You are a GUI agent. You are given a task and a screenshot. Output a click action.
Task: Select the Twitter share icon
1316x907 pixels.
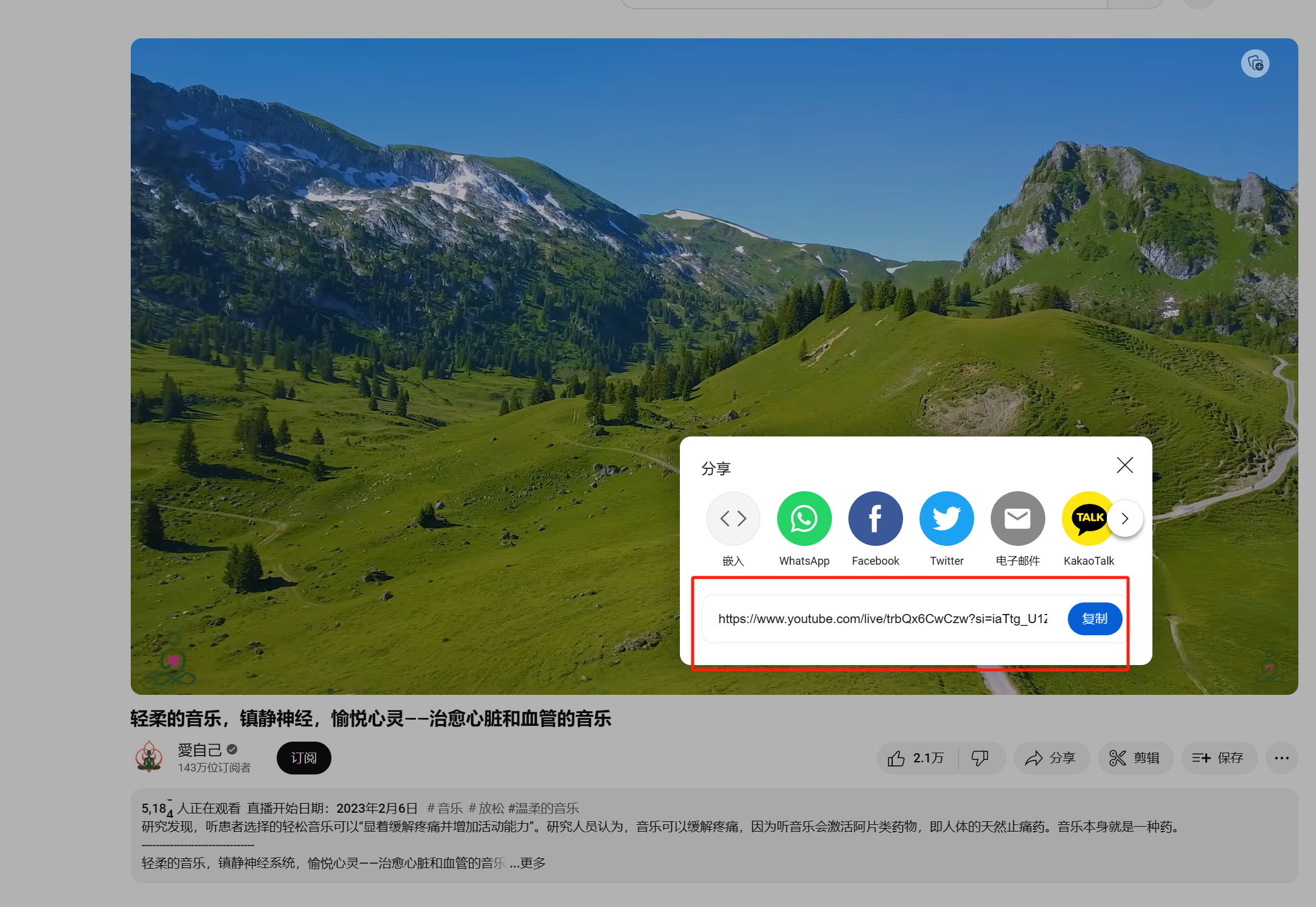coord(945,518)
